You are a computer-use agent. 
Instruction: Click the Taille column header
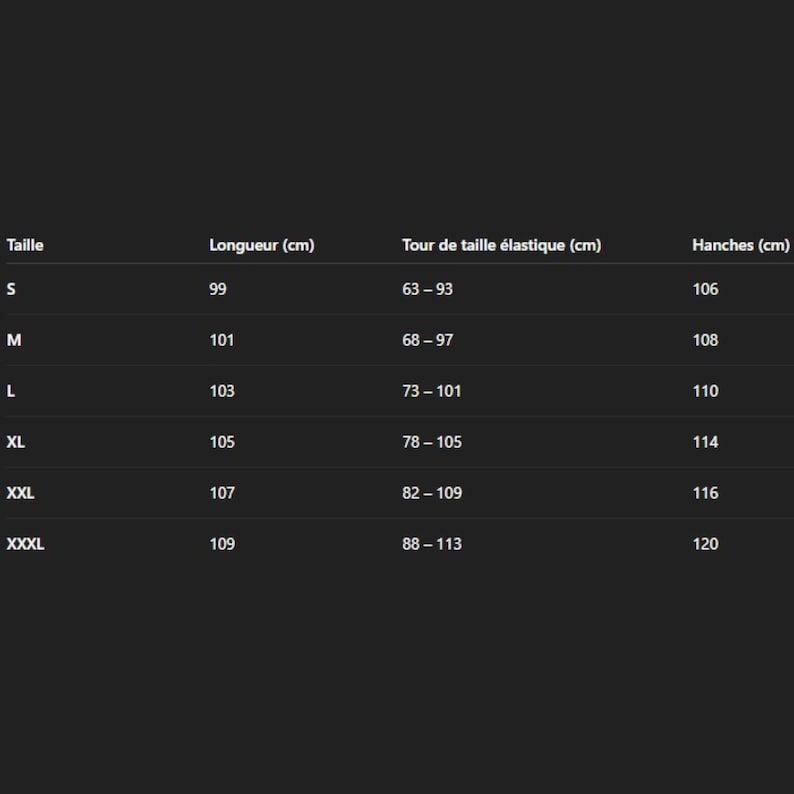(x=25, y=246)
